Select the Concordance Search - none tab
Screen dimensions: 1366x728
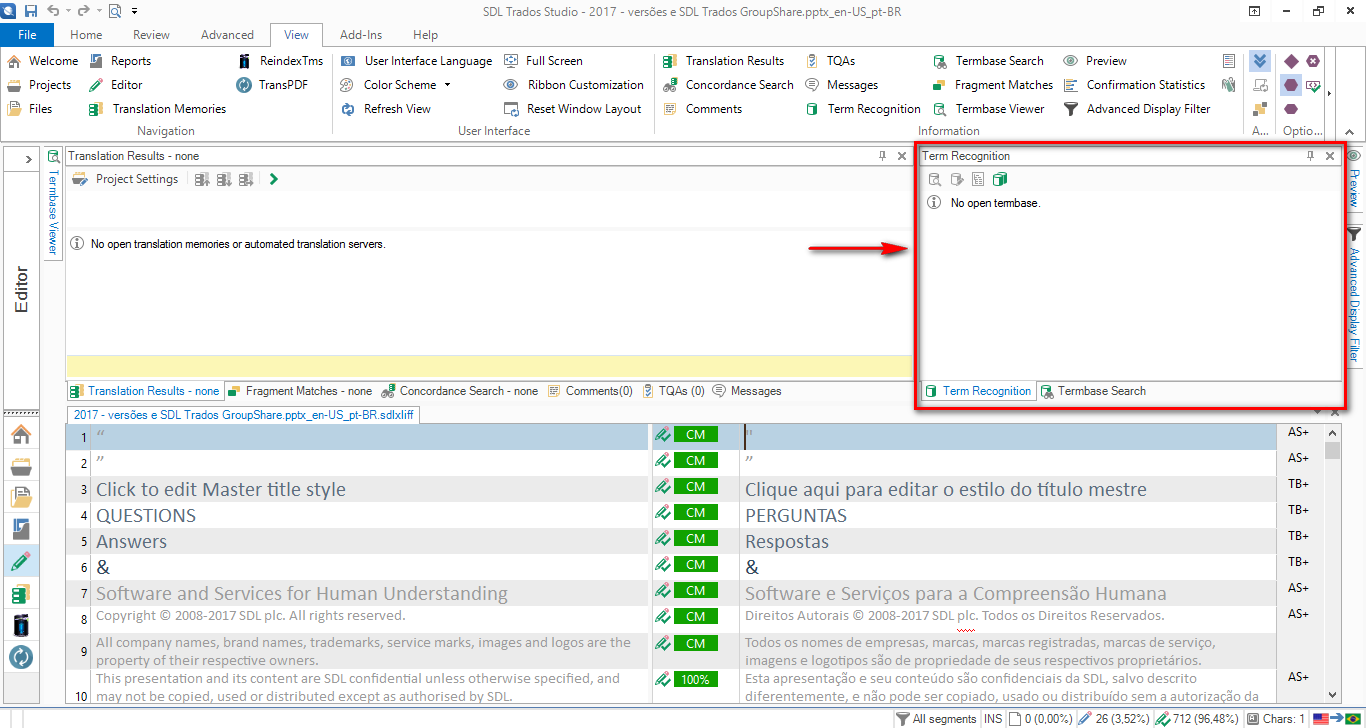coord(460,391)
